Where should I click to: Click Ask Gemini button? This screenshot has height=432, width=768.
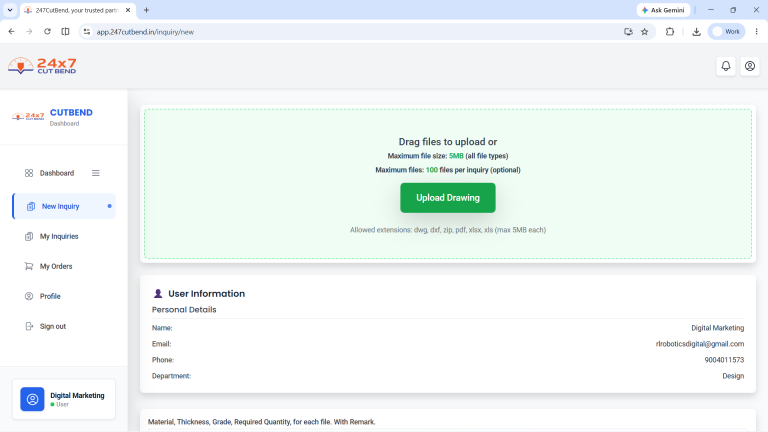pyautogui.click(x=663, y=10)
